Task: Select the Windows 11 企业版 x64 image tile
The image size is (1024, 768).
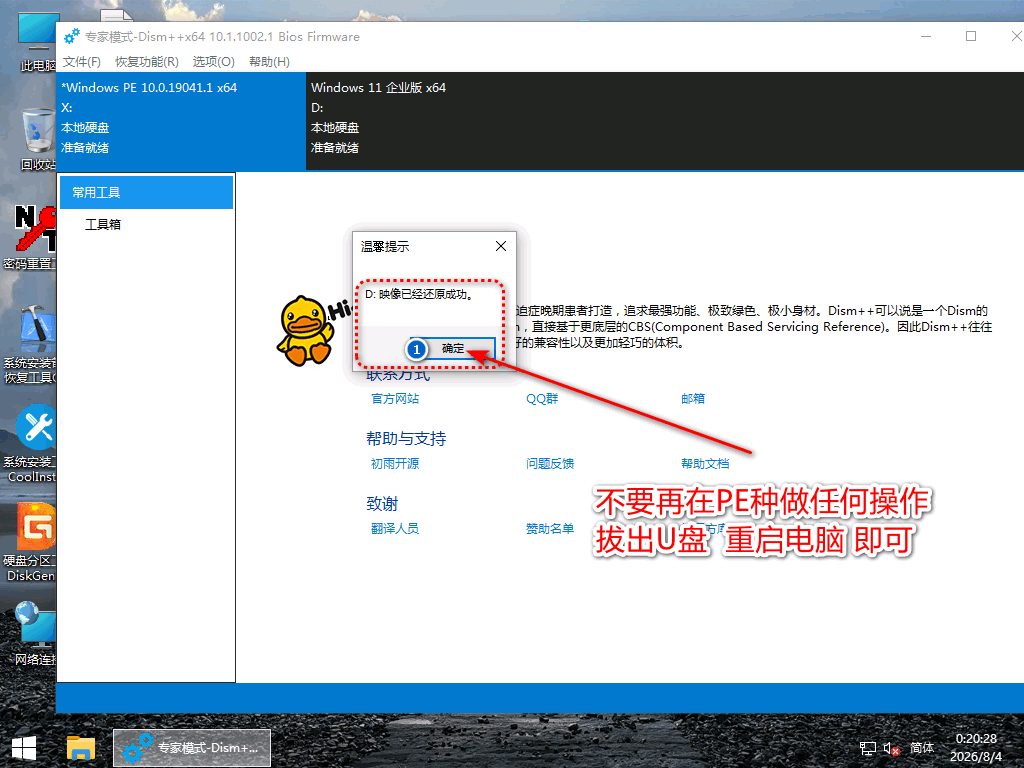Action: 665,121
